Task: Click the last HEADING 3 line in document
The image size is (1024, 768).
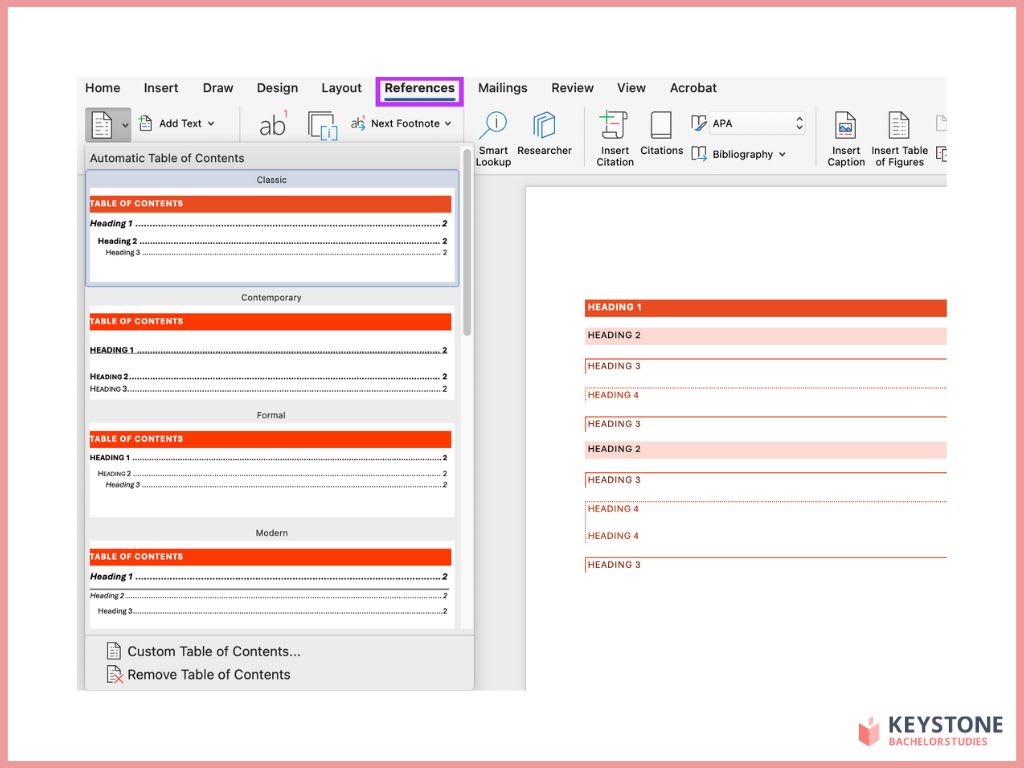Action: 765,565
